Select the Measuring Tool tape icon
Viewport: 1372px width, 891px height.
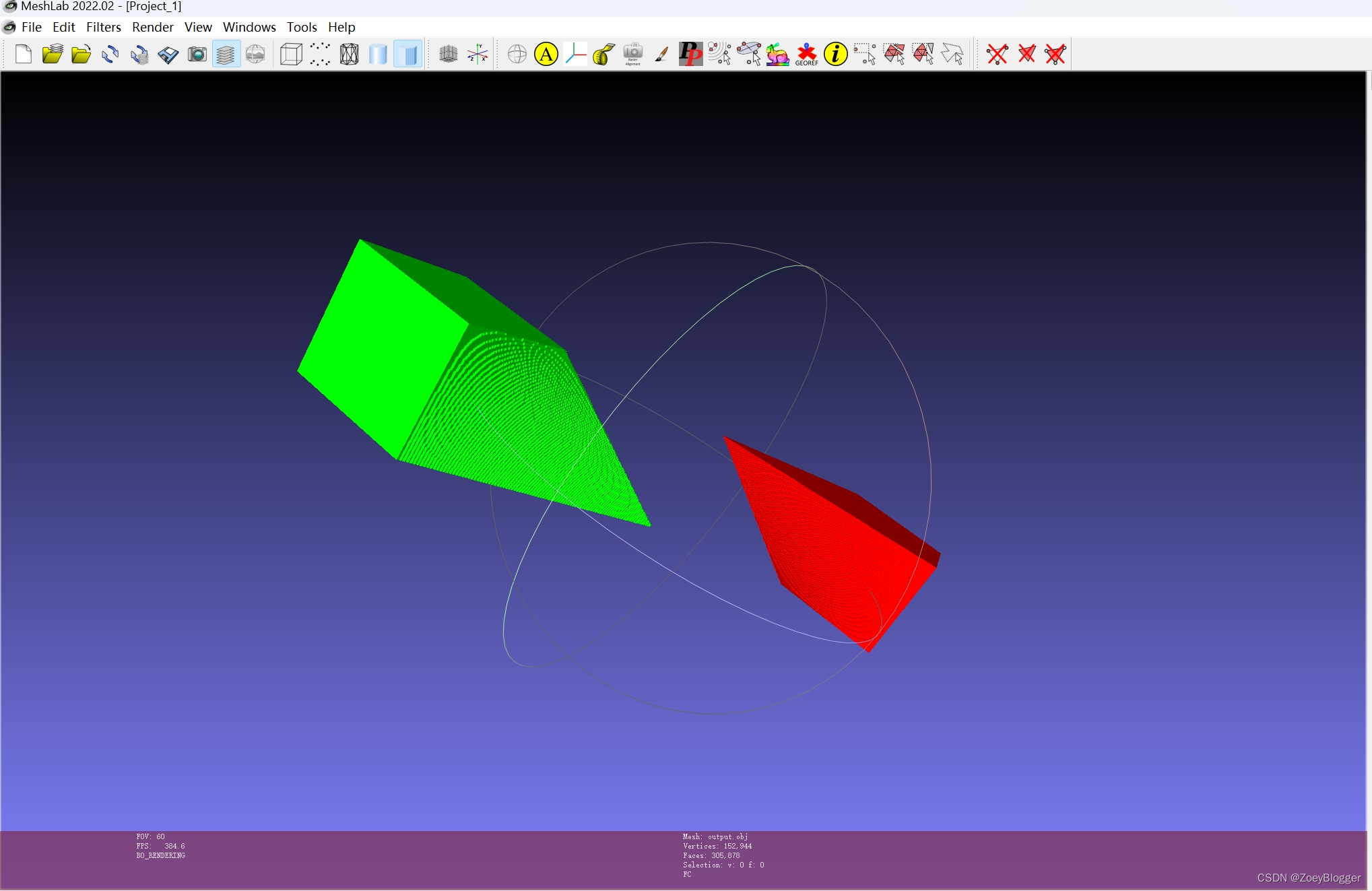pos(603,54)
